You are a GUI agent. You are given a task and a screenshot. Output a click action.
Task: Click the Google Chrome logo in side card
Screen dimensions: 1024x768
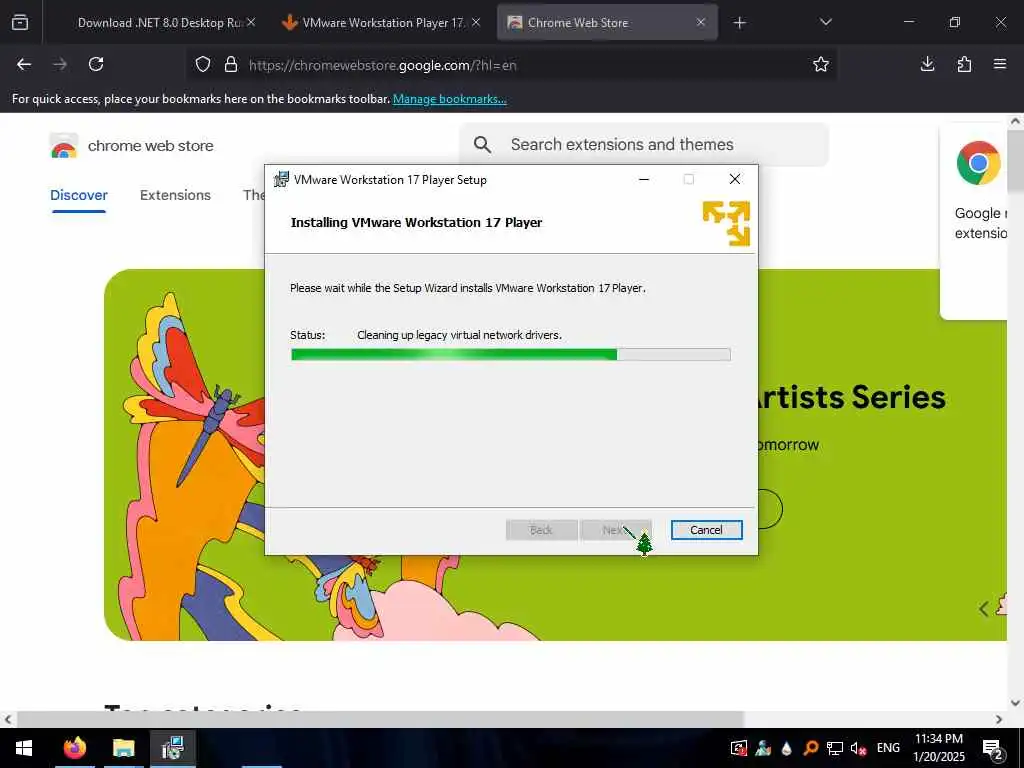[978, 163]
